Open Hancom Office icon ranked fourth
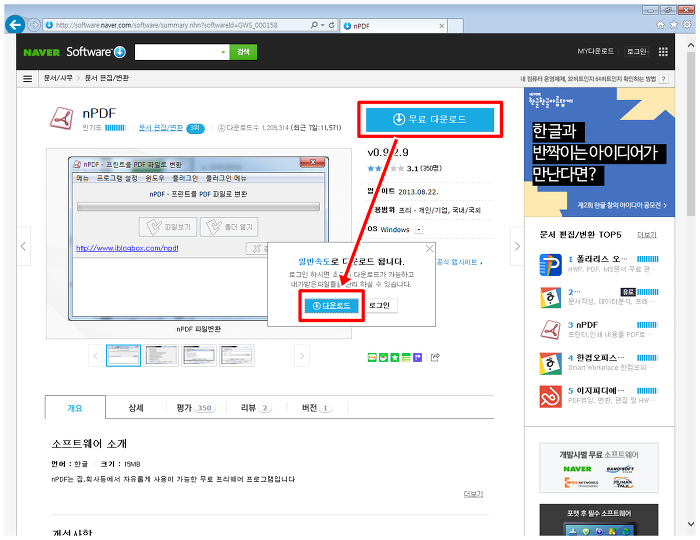Image resolution: width=700 pixels, height=540 pixels. click(x=550, y=363)
